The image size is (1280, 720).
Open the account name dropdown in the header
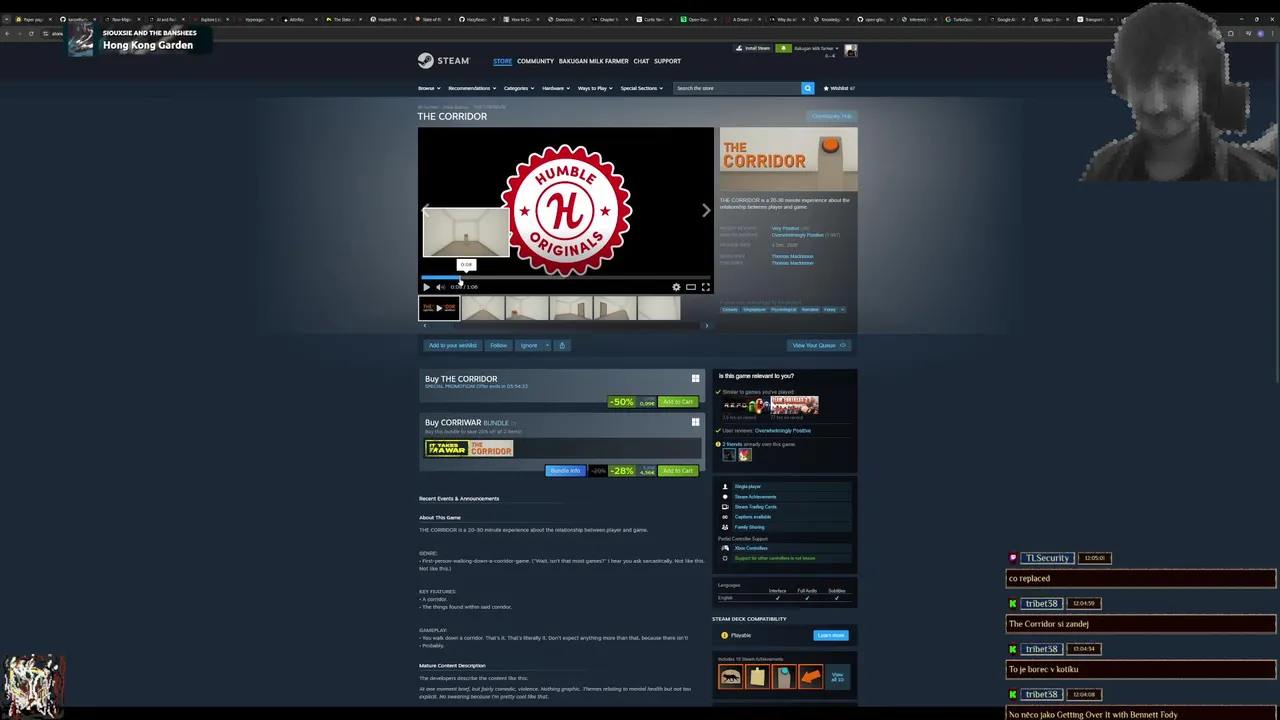(815, 48)
